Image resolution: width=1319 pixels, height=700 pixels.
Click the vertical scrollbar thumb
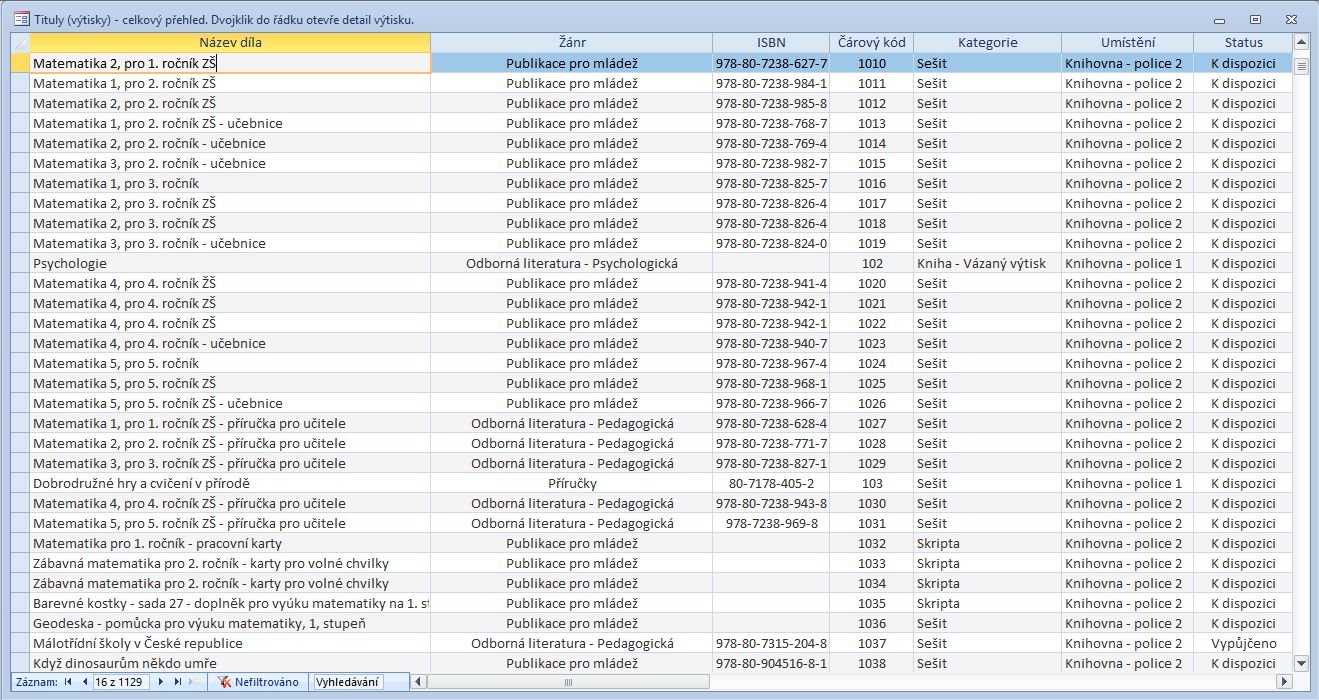tap(1301, 66)
